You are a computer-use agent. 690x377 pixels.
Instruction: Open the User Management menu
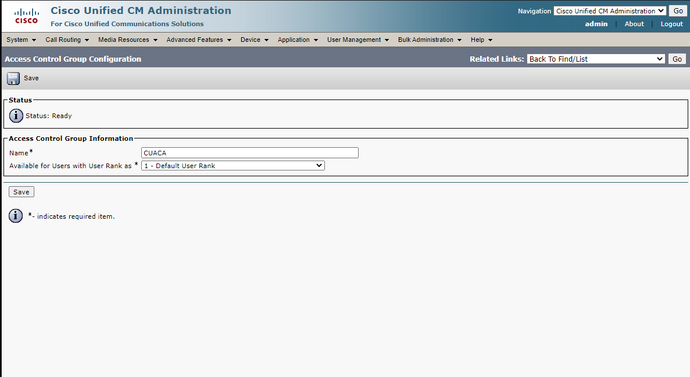358,40
